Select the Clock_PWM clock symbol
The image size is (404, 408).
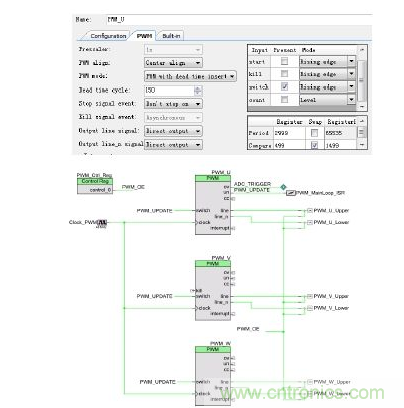pyautogui.click(x=102, y=223)
